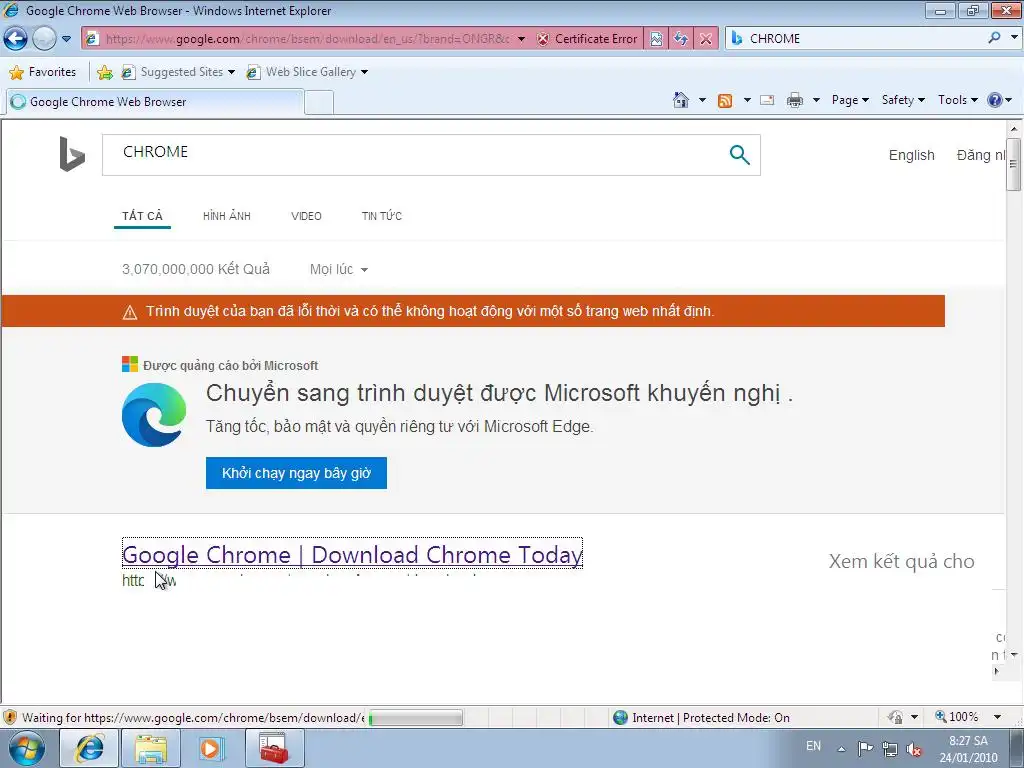
Task: Click the page loading progress bar
Action: pos(415,718)
